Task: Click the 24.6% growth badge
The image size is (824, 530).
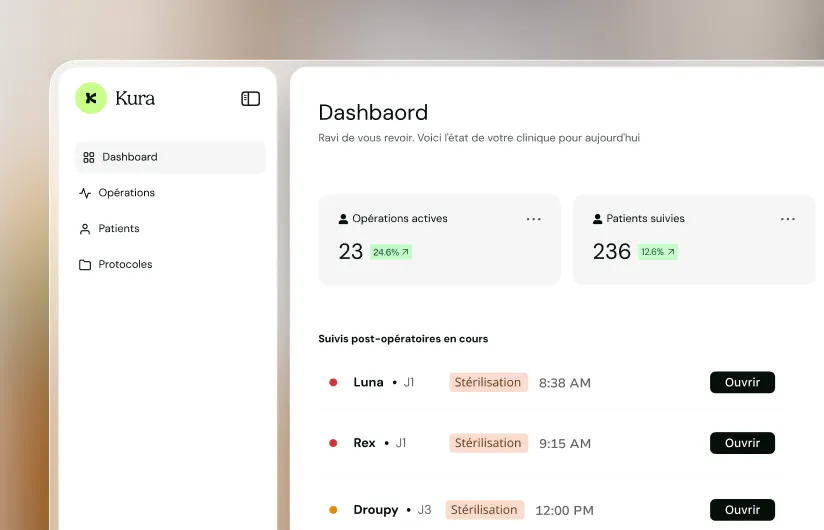Action: coord(390,252)
